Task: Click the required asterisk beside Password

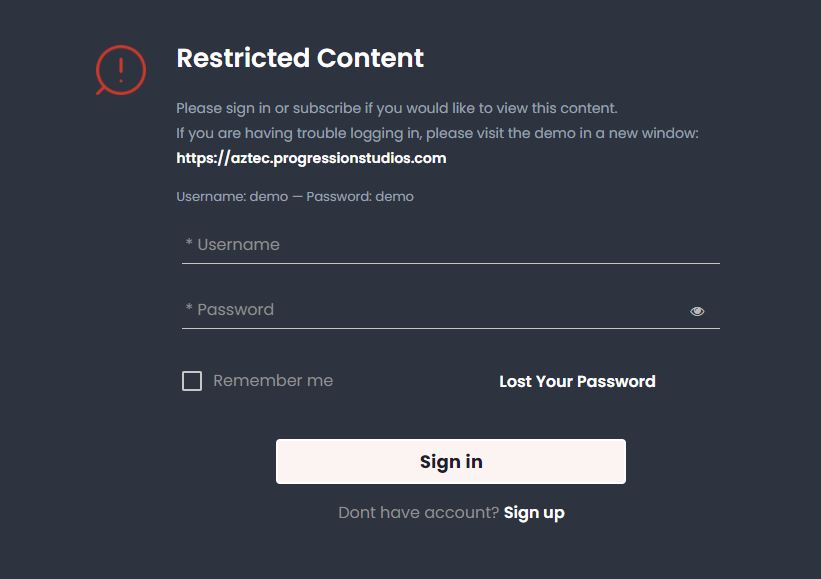Action: 189,307
